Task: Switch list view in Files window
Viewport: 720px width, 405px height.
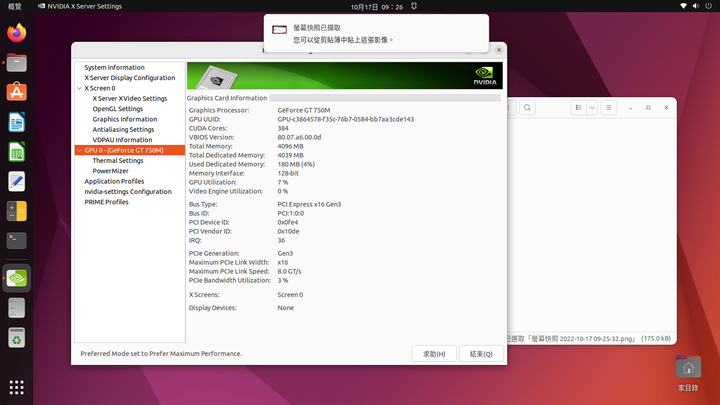Action: coord(579,107)
